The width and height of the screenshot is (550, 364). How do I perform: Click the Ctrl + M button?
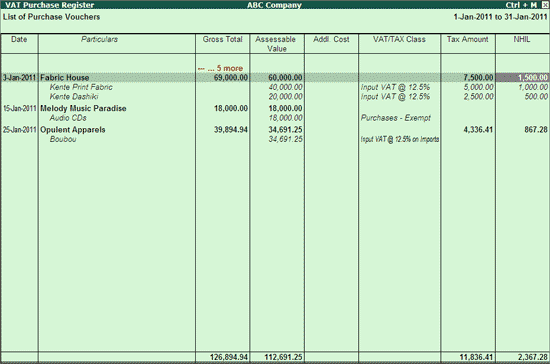click(x=521, y=5)
